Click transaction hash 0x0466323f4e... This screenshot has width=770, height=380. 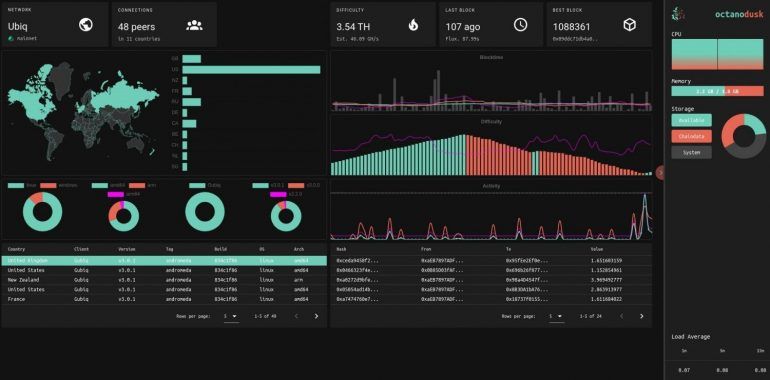point(358,270)
